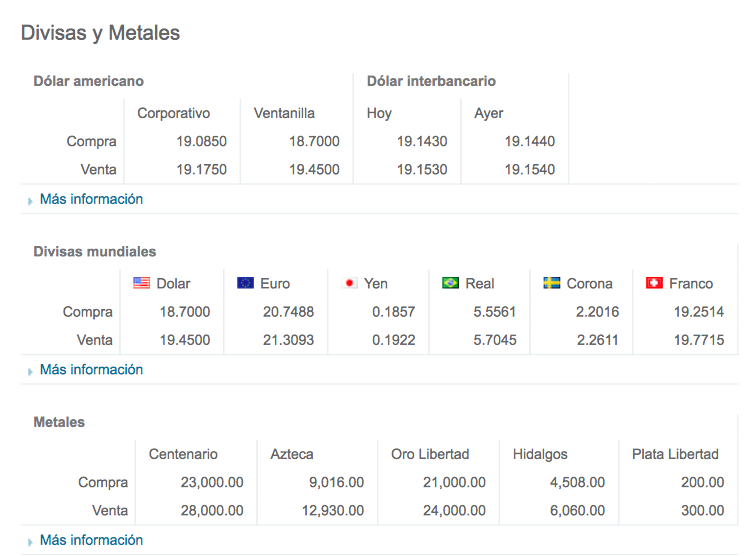Click the Sweden flag icon
The width and height of the screenshot is (750, 556).
tap(552, 283)
